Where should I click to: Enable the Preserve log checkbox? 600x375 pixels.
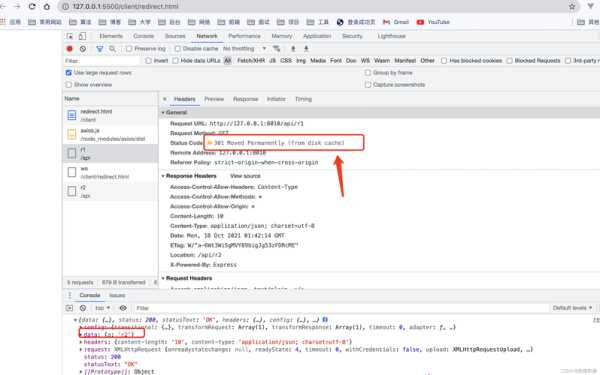[x=129, y=49]
